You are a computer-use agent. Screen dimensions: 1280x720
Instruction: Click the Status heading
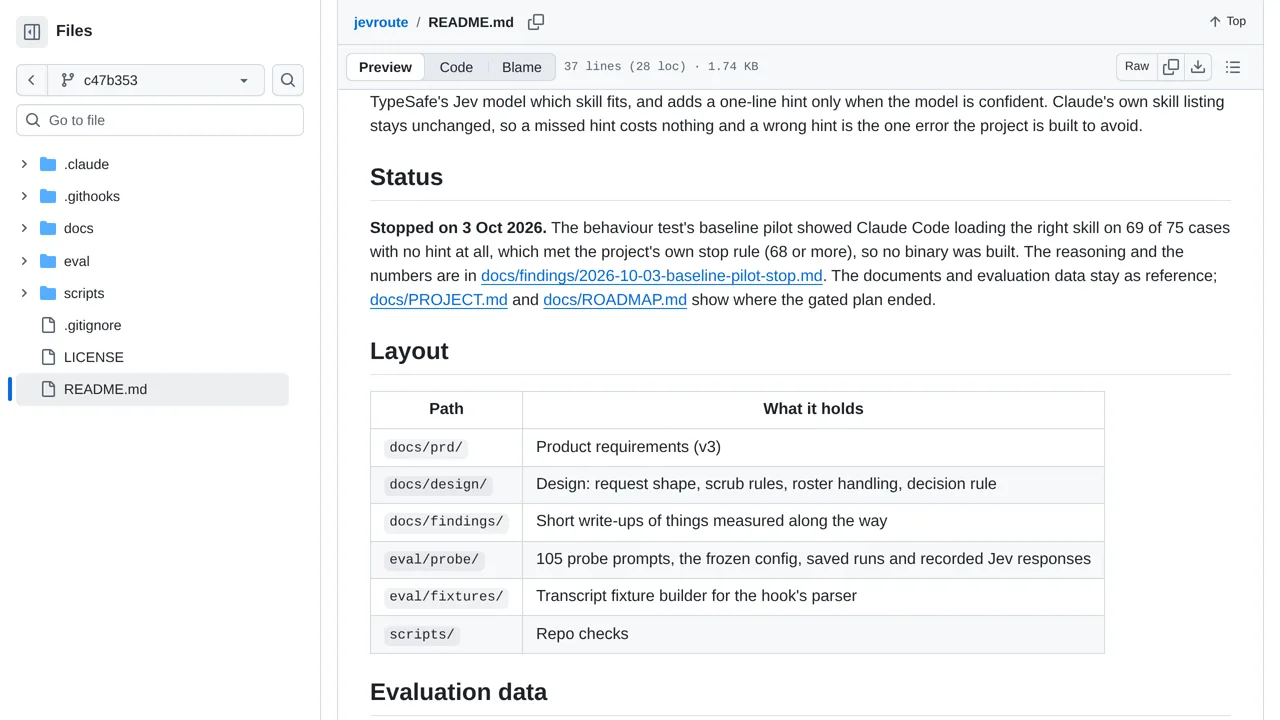click(406, 177)
